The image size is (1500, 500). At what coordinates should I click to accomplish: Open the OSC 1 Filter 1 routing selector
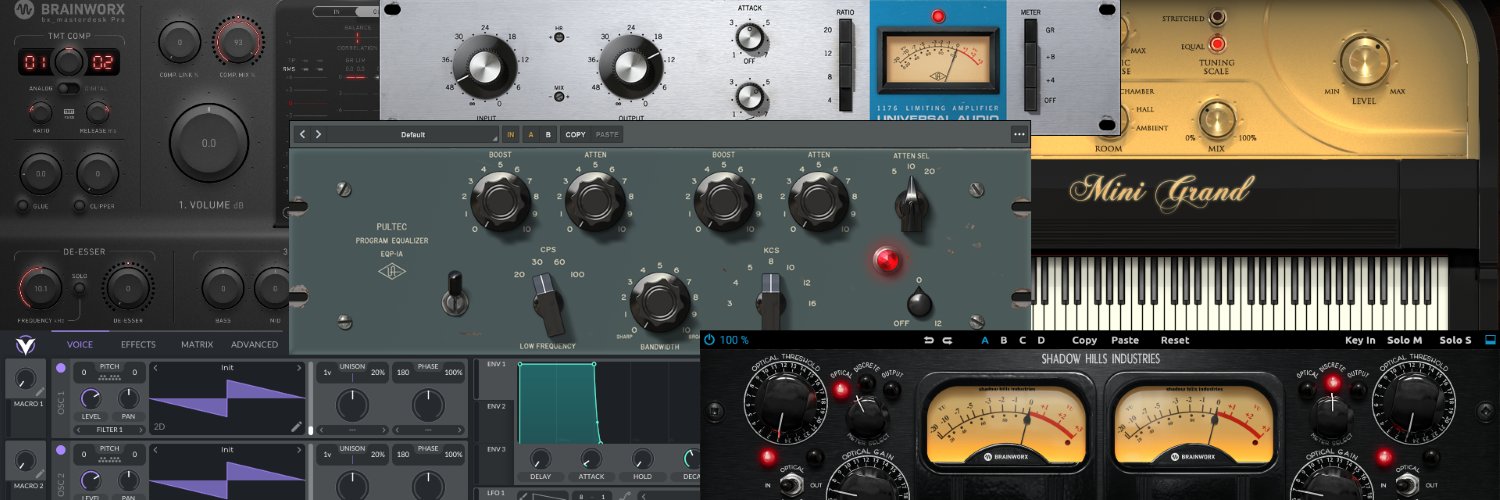tap(110, 429)
